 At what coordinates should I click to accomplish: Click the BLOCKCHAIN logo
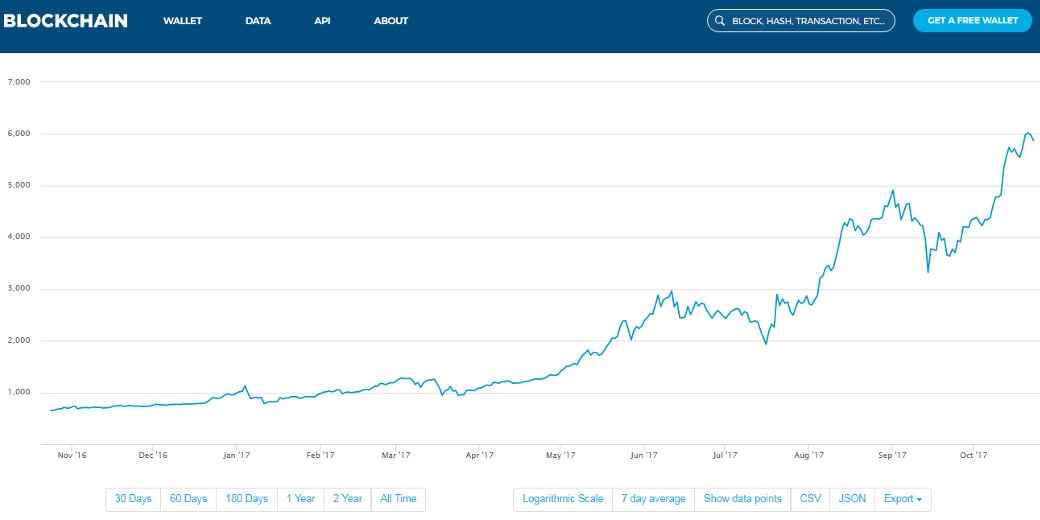(x=65, y=20)
